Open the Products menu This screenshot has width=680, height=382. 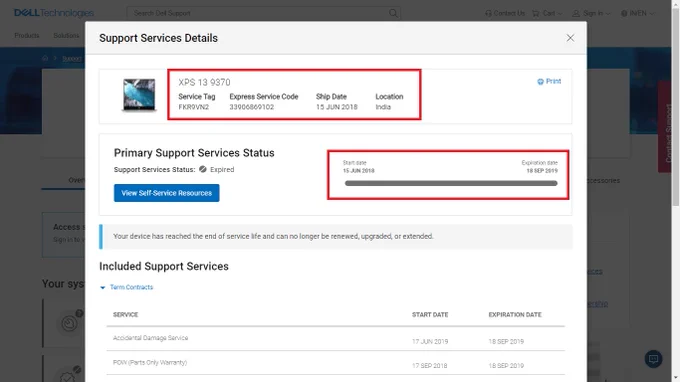tap(27, 36)
